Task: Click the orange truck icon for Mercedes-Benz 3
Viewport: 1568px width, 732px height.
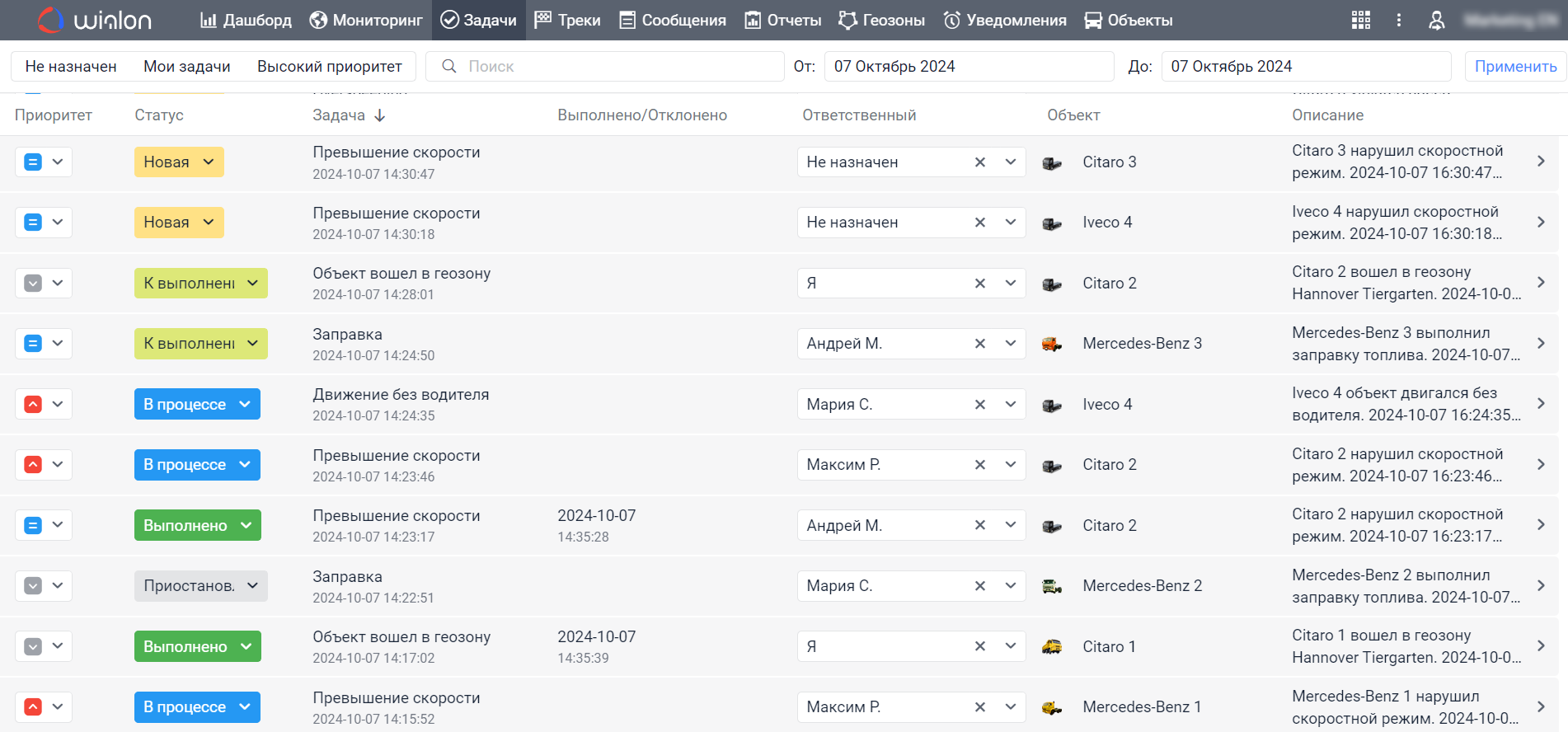Action: click(1052, 344)
